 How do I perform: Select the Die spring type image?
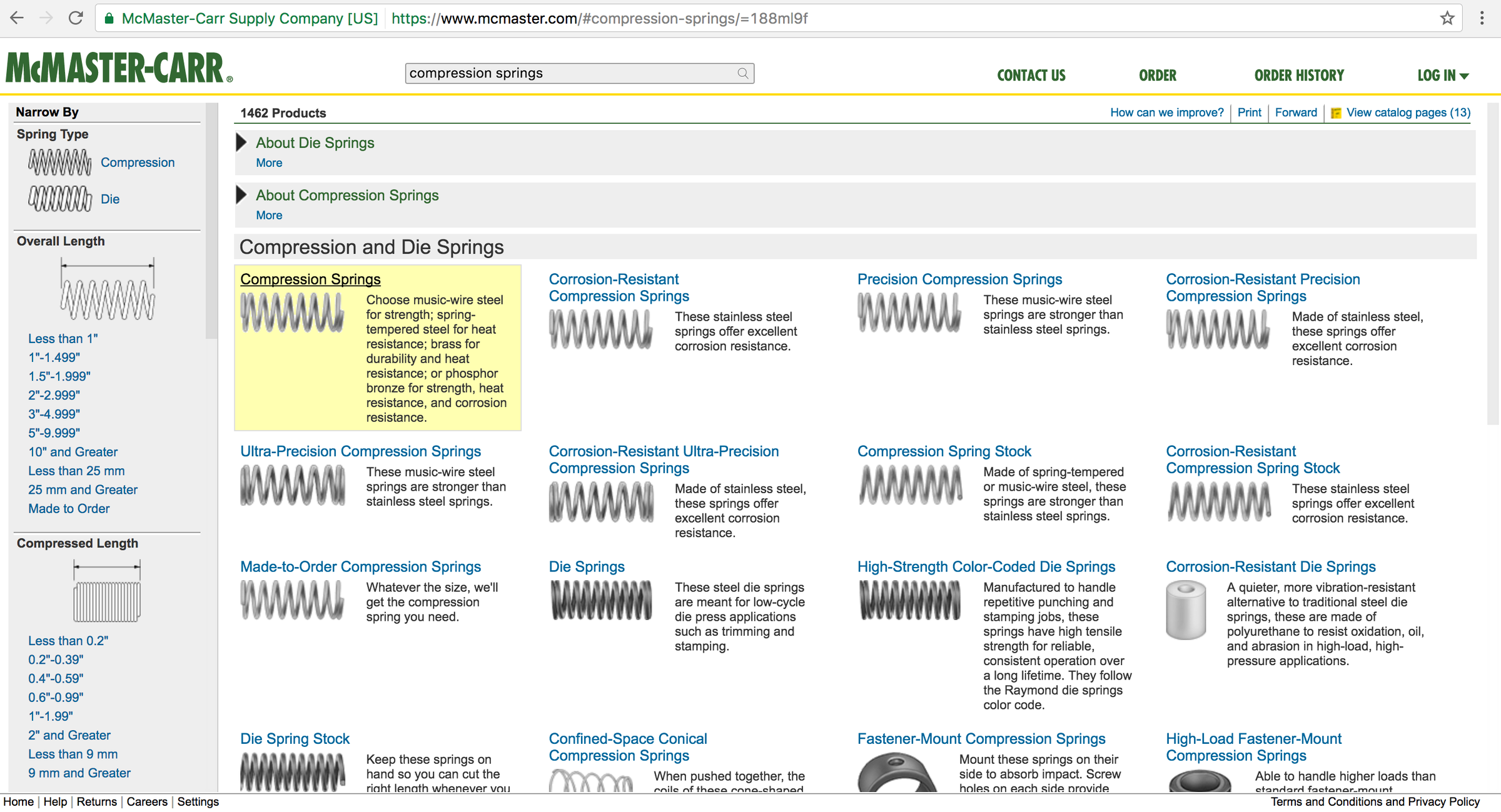click(x=59, y=199)
